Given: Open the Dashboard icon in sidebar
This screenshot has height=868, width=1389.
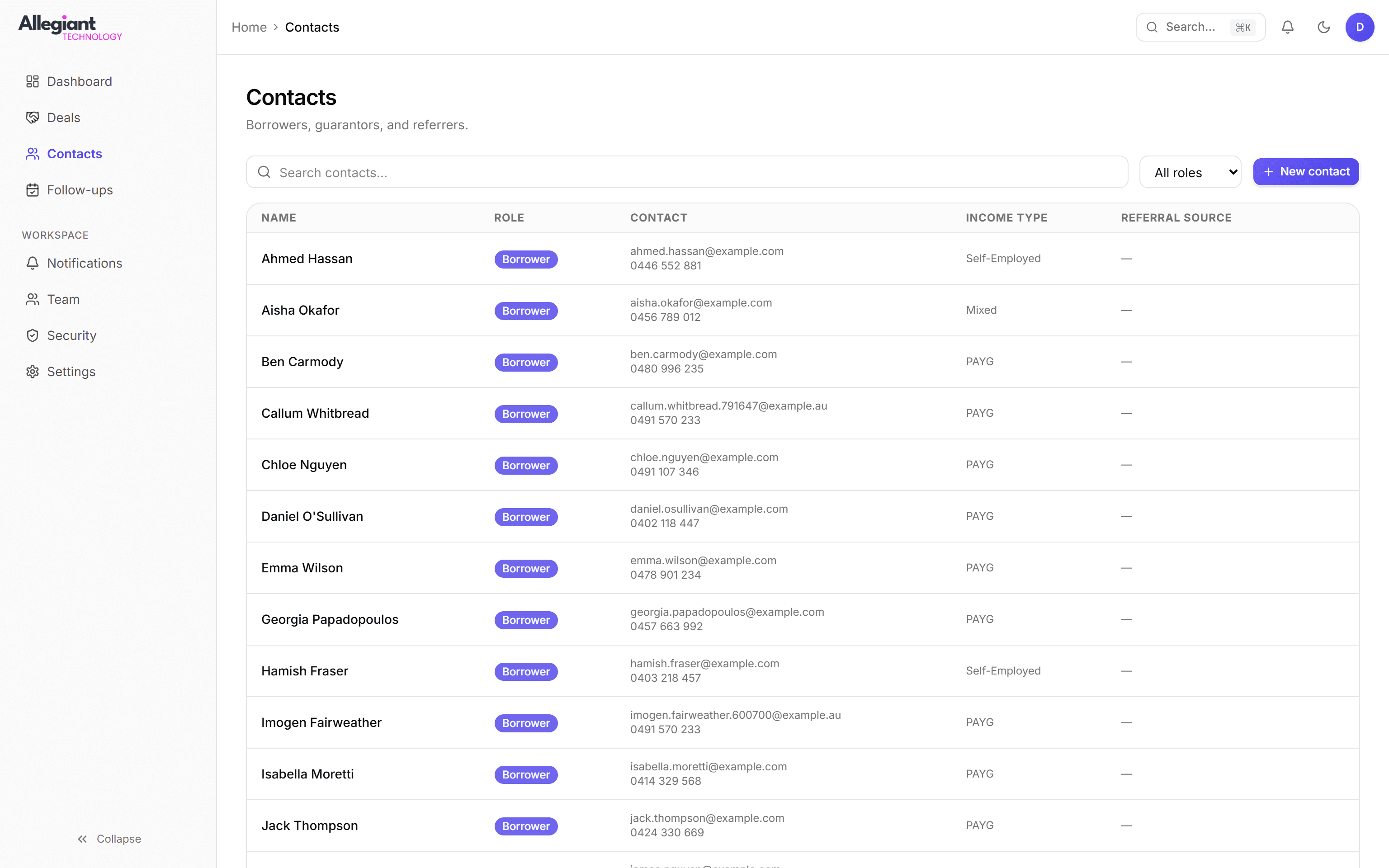Looking at the screenshot, I should tap(32, 81).
